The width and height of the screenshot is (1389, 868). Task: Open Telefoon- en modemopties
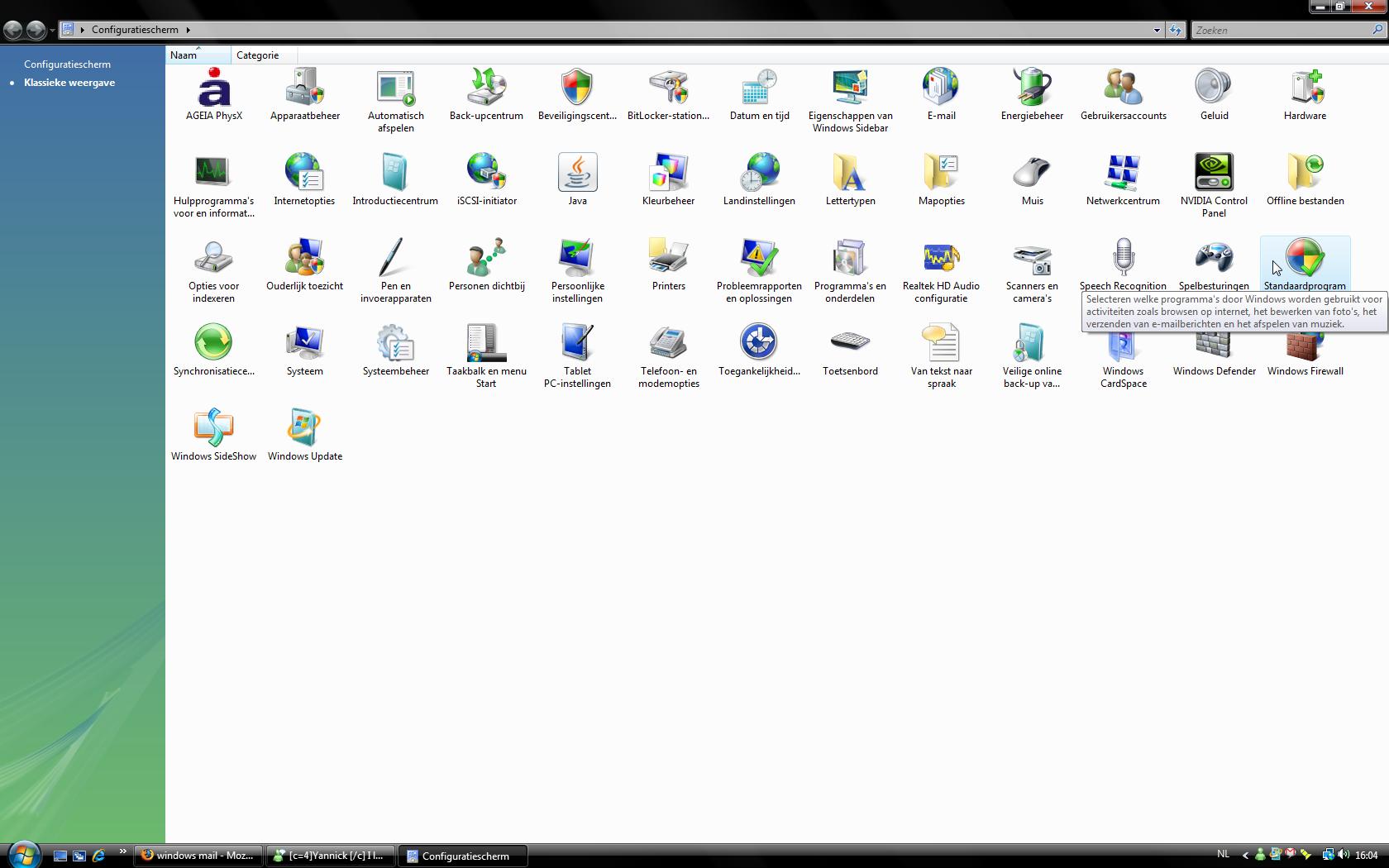tap(668, 357)
